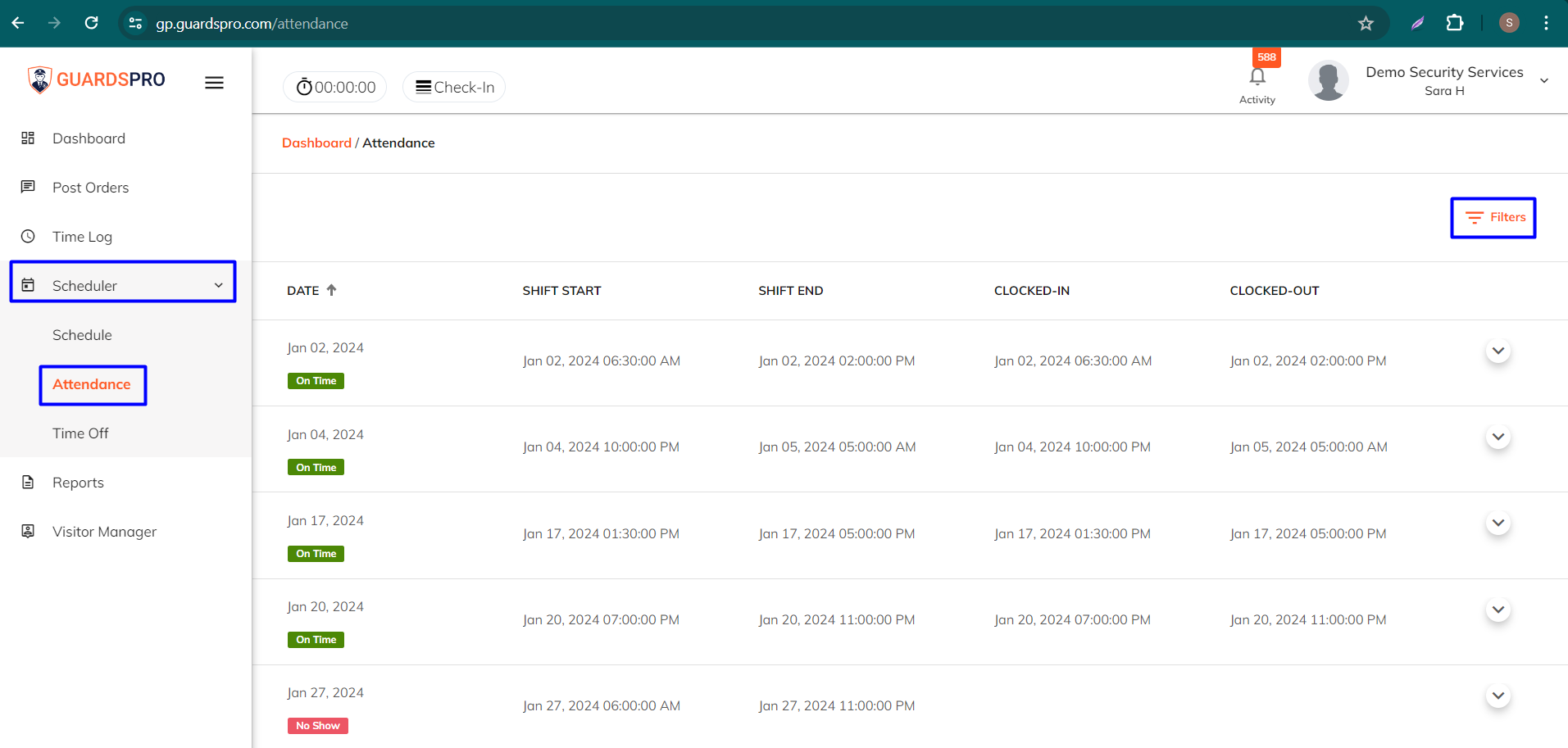Image resolution: width=1568 pixels, height=748 pixels.
Task: Open Reports in the sidebar
Action: pos(78,482)
